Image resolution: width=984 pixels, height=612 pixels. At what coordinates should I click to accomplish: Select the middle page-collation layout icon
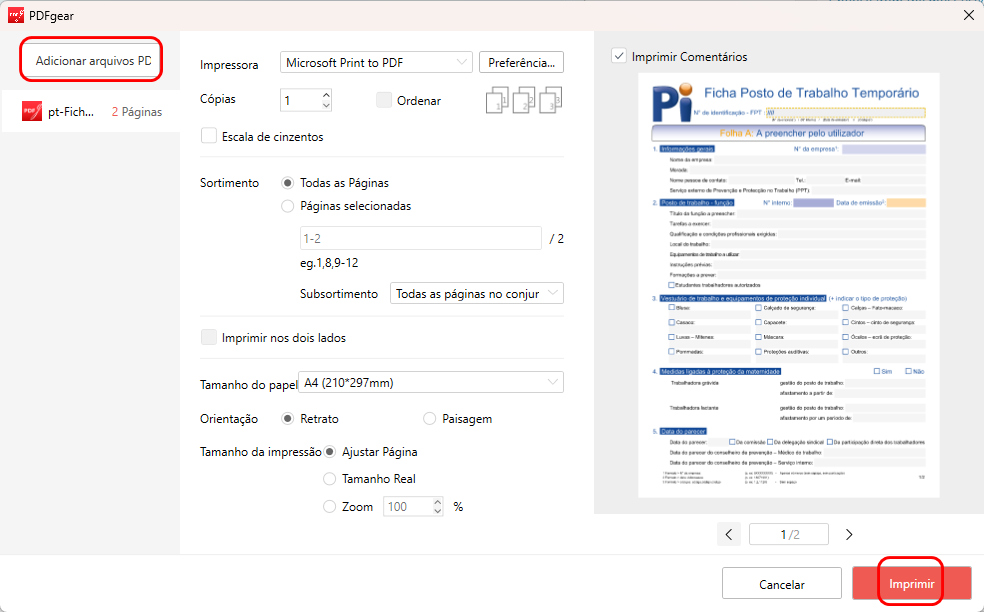(x=521, y=100)
